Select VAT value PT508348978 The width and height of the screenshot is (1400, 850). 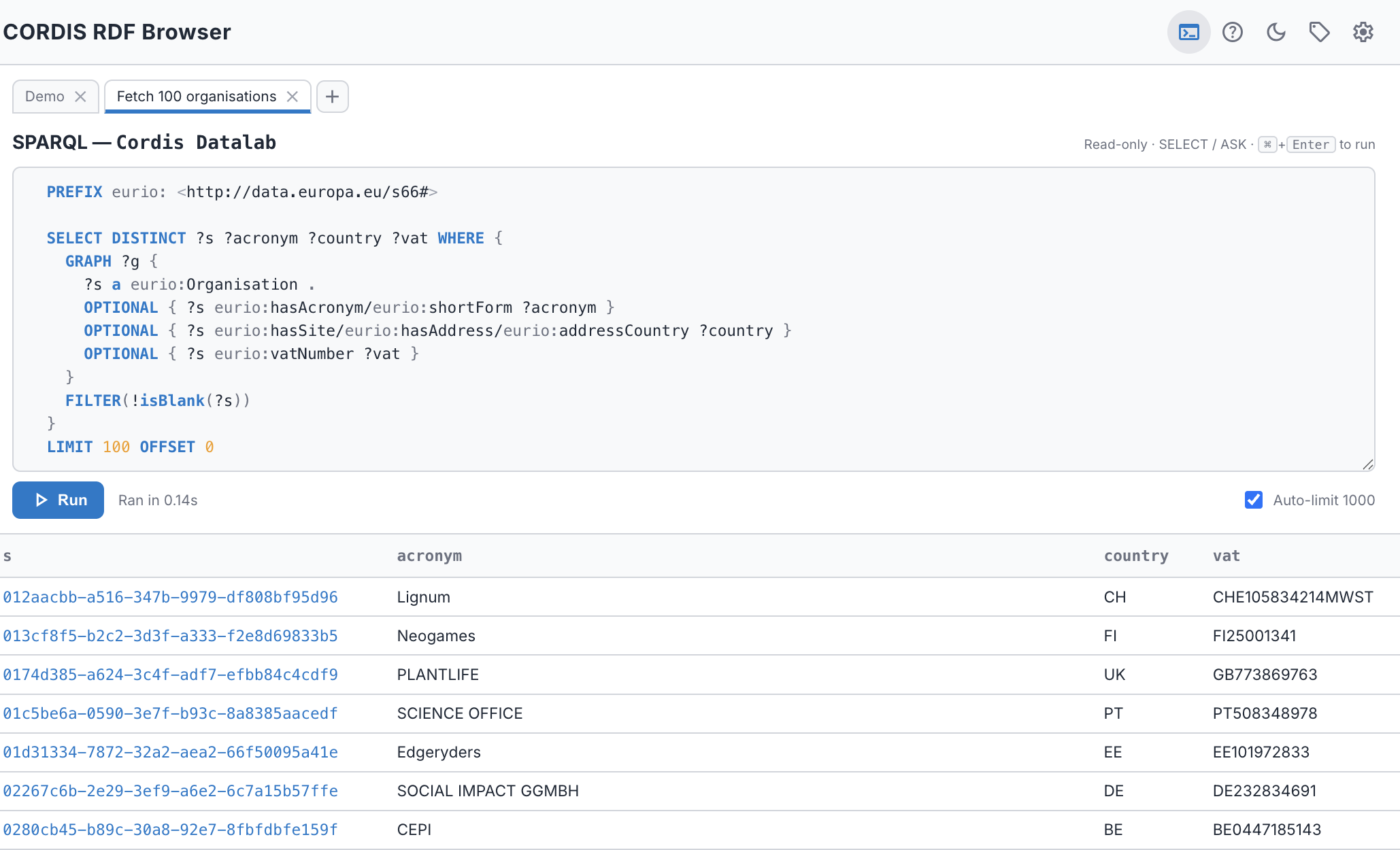click(x=1265, y=713)
